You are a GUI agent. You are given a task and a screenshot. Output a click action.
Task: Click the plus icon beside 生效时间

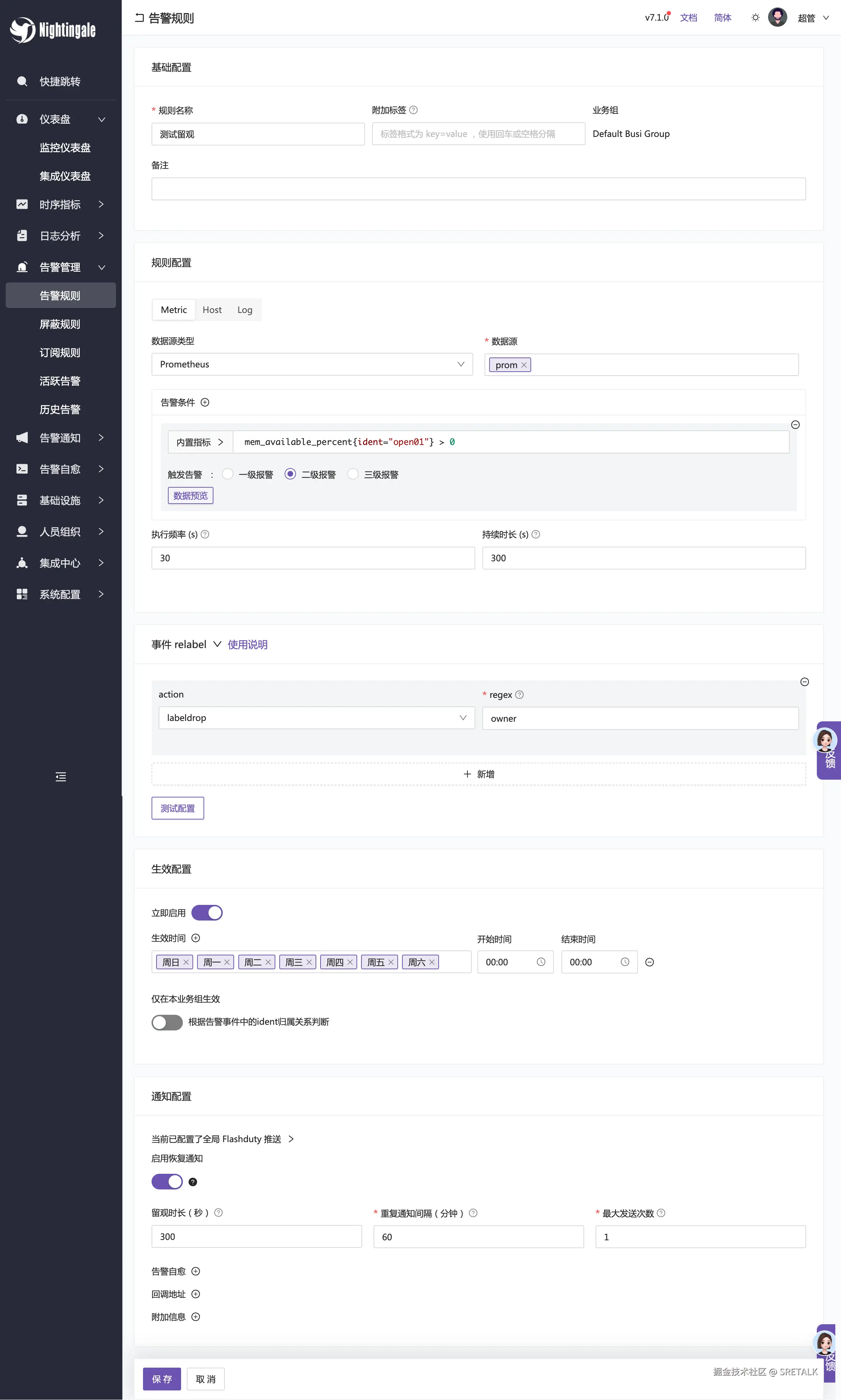(x=196, y=938)
